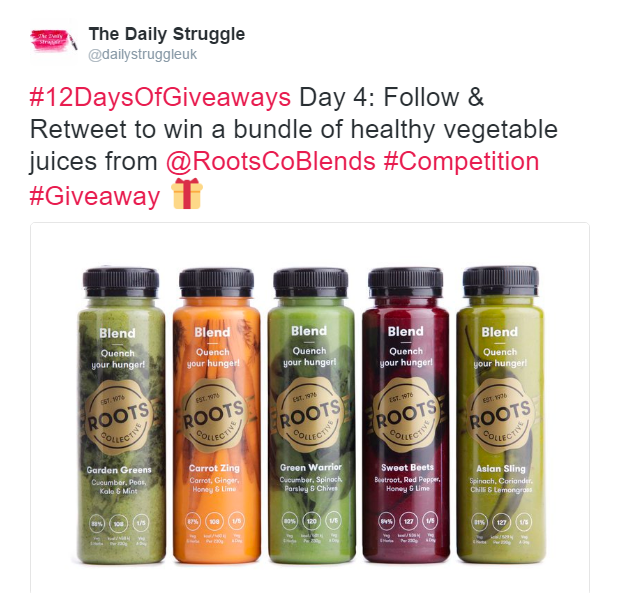
Task: Open the @dailystruggleuk handle link
Action: 143,54
